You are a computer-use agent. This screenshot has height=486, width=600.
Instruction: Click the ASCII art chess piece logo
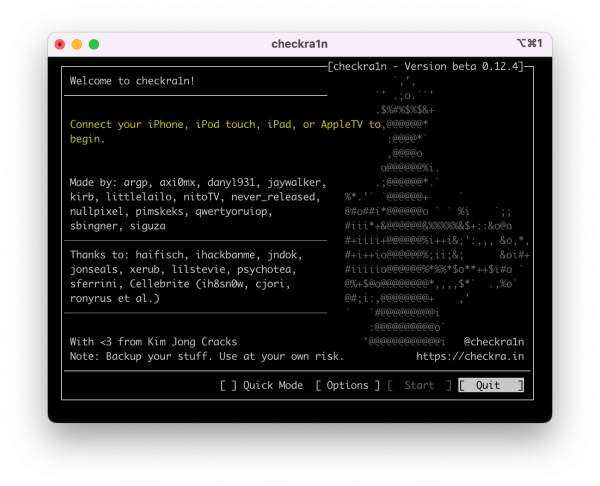436,210
